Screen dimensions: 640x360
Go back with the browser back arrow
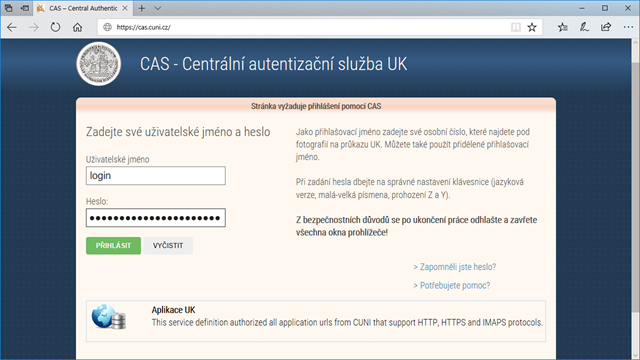[x=12, y=27]
